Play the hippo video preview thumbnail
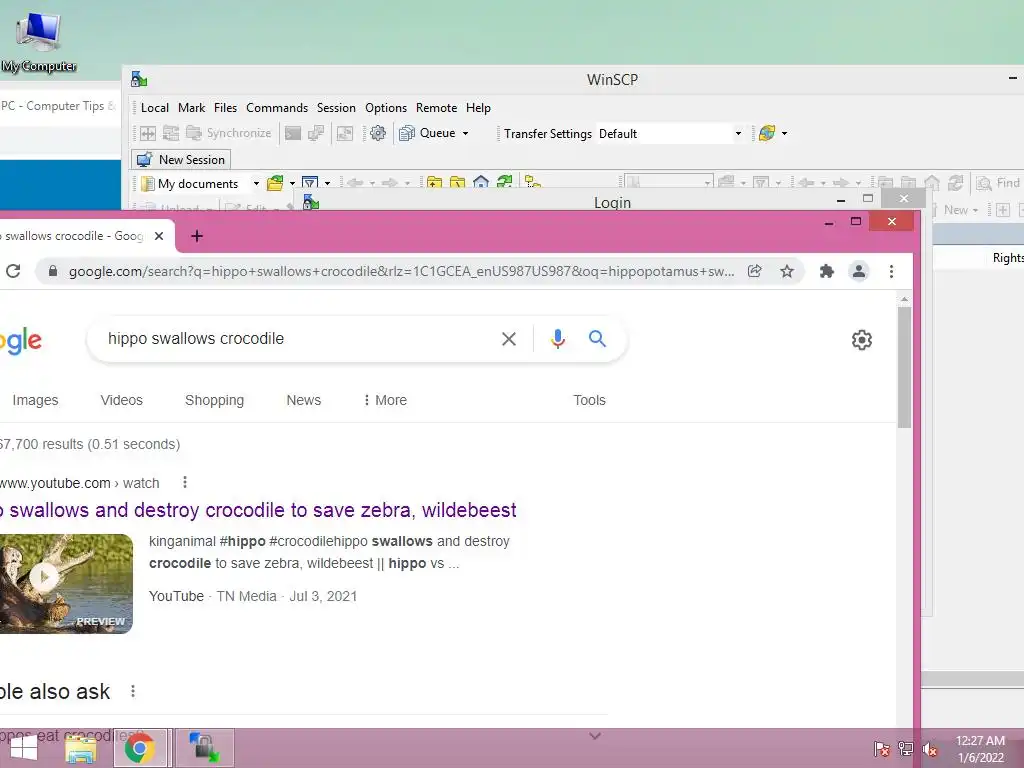The width and height of the screenshot is (1024, 768). point(66,584)
